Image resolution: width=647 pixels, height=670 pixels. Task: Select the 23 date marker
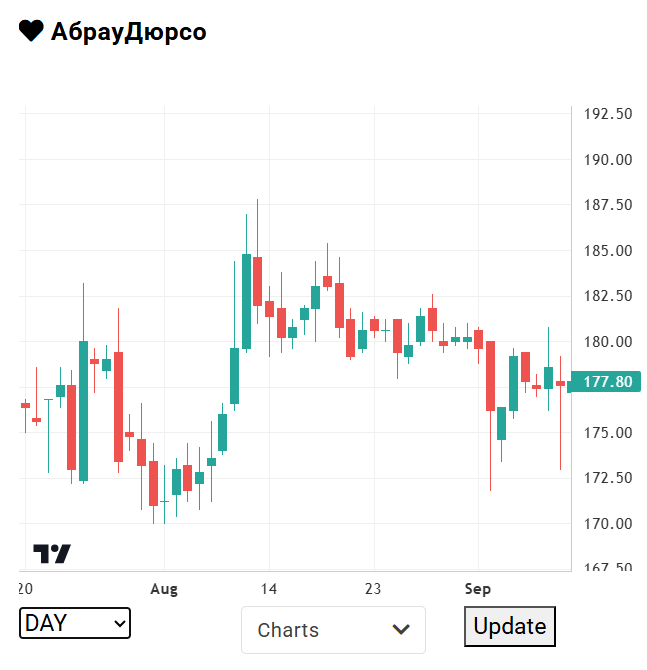(374, 588)
